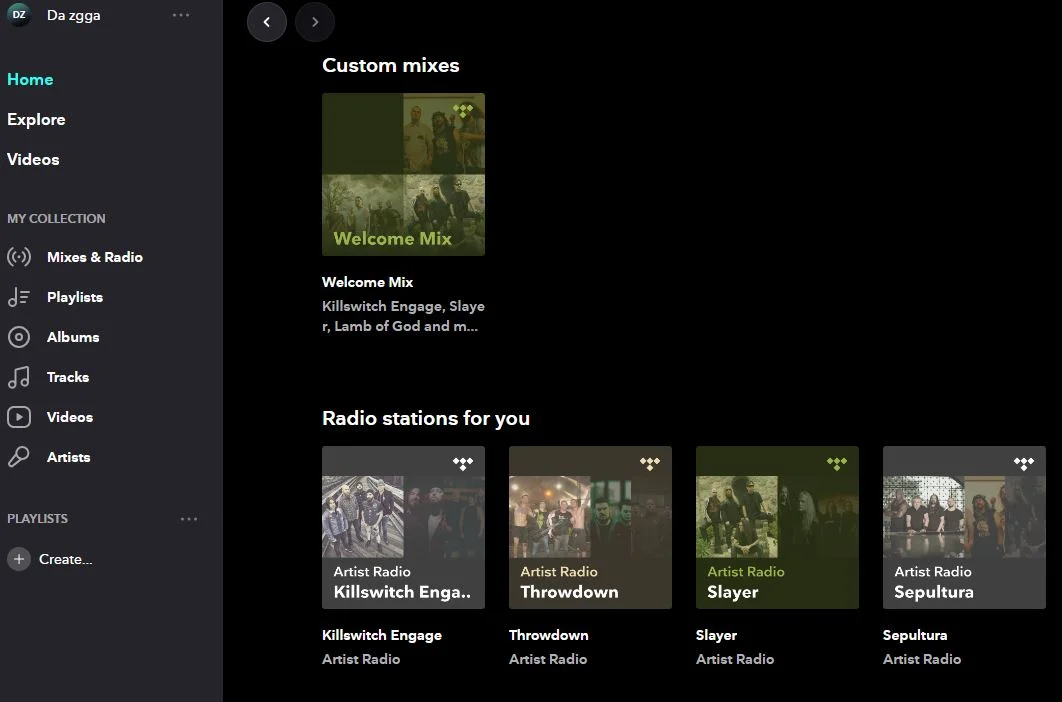Image resolution: width=1062 pixels, height=702 pixels.
Task: Click Artist Radio subtitle under Slayer
Action: [735, 659]
